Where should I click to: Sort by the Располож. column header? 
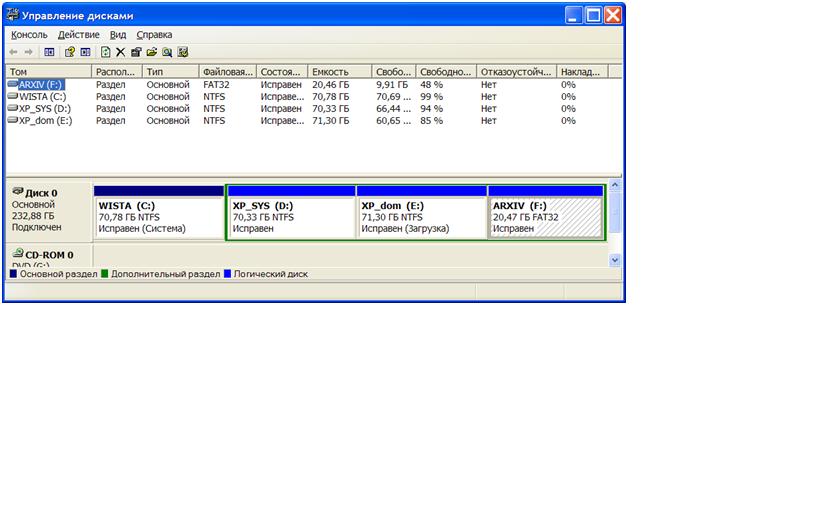[116, 71]
